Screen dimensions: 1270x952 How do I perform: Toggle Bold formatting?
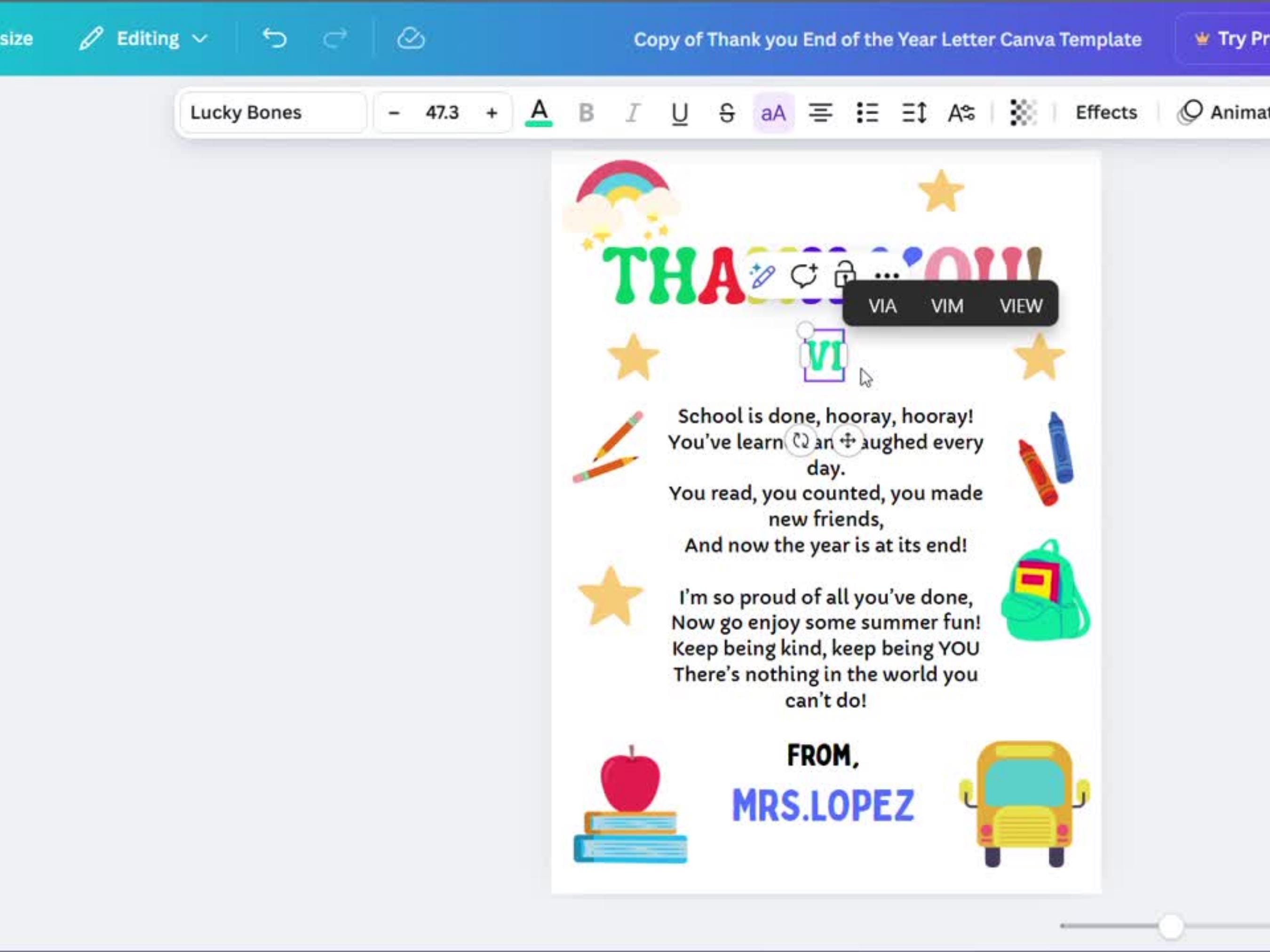tap(586, 112)
